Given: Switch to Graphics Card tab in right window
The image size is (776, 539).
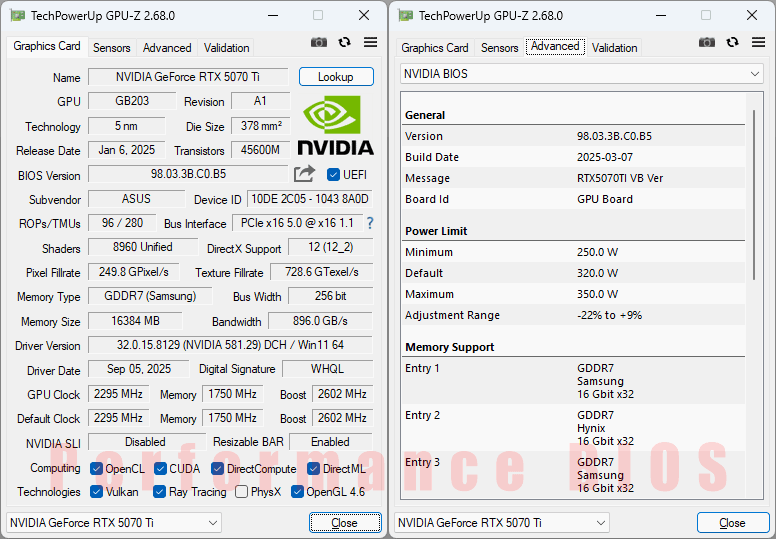Looking at the screenshot, I should [435, 48].
